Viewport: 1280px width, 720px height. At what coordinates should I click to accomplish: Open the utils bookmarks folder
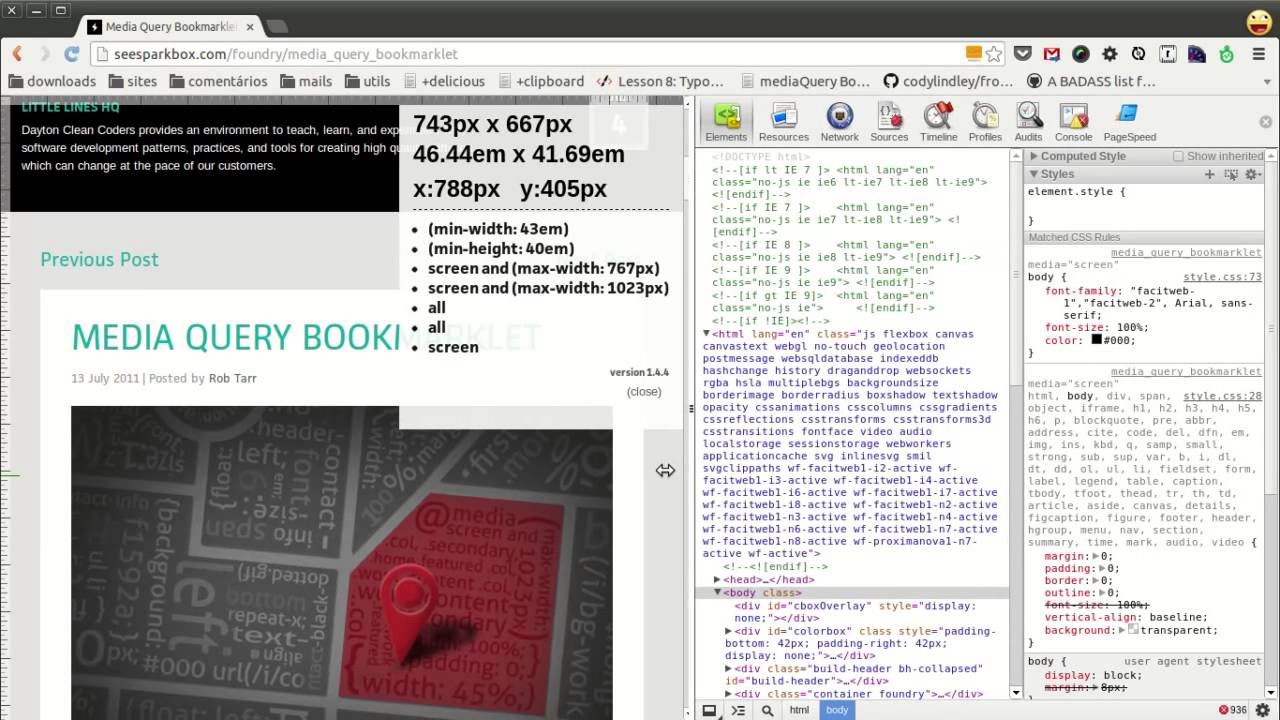367,81
